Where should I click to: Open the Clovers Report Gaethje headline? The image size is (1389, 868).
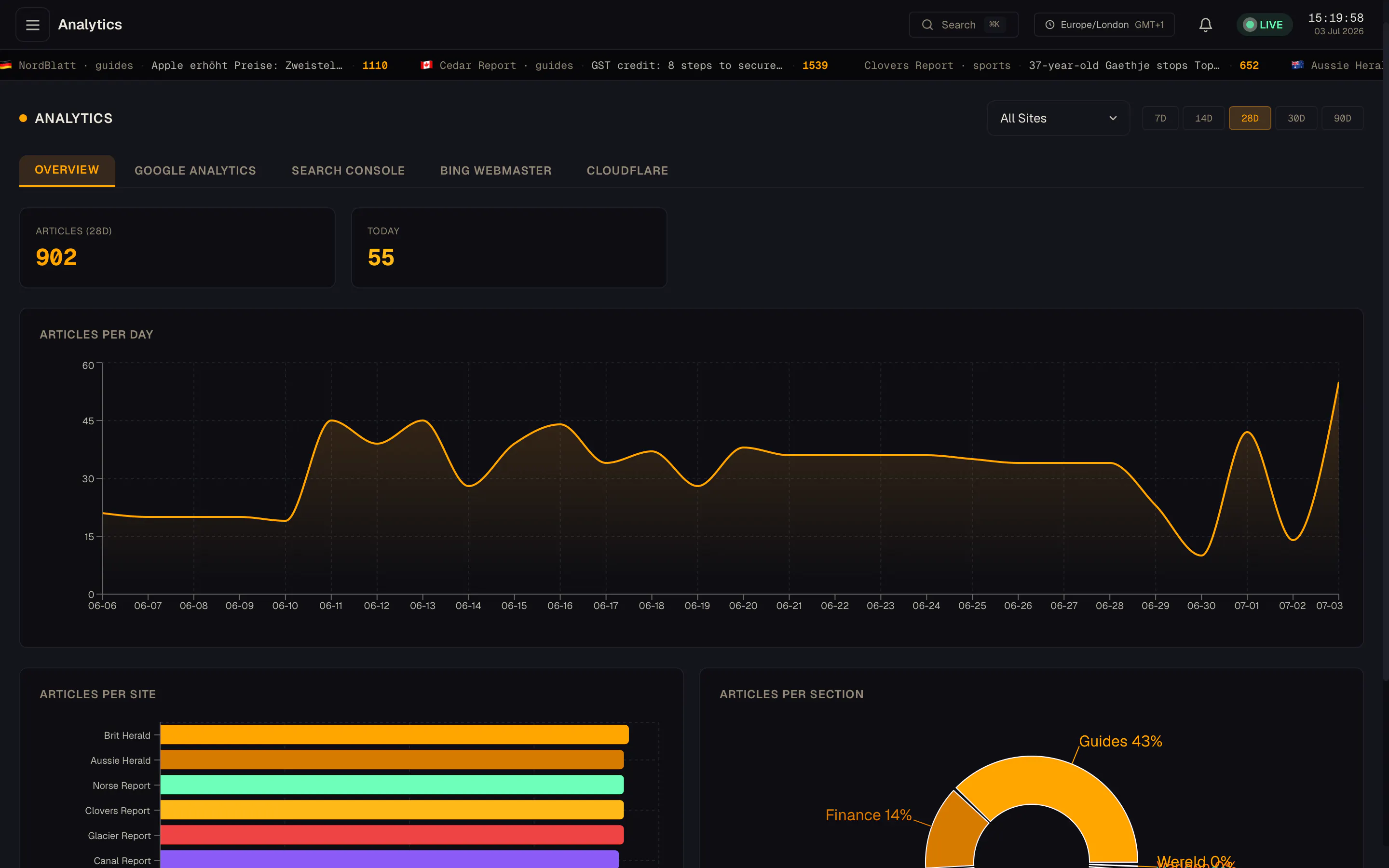(x=1124, y=66)
